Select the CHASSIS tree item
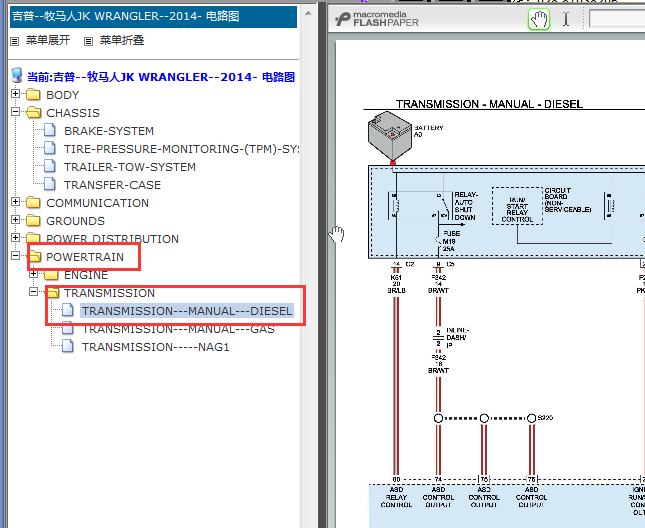The height and width of the screenshot is (528, 645). (x=73, y=113)
